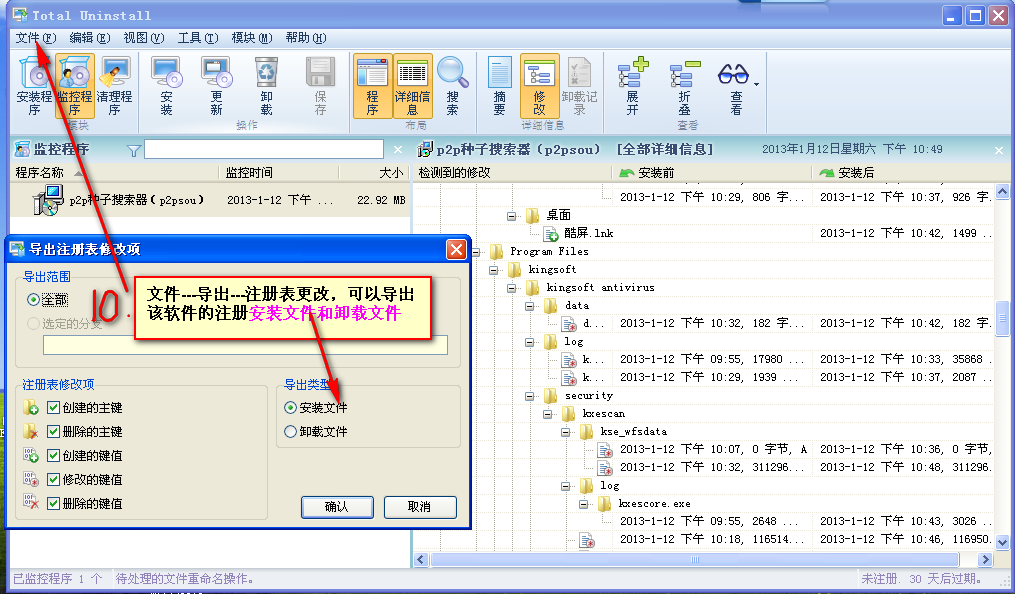Open the 工具(T) menu

click(198, 38)
